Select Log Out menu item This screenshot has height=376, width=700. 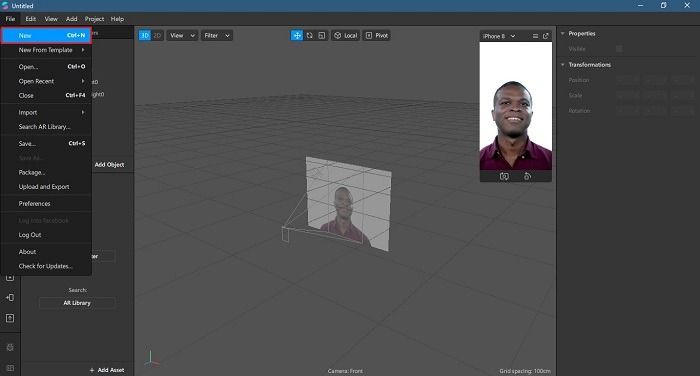(46, 235)
